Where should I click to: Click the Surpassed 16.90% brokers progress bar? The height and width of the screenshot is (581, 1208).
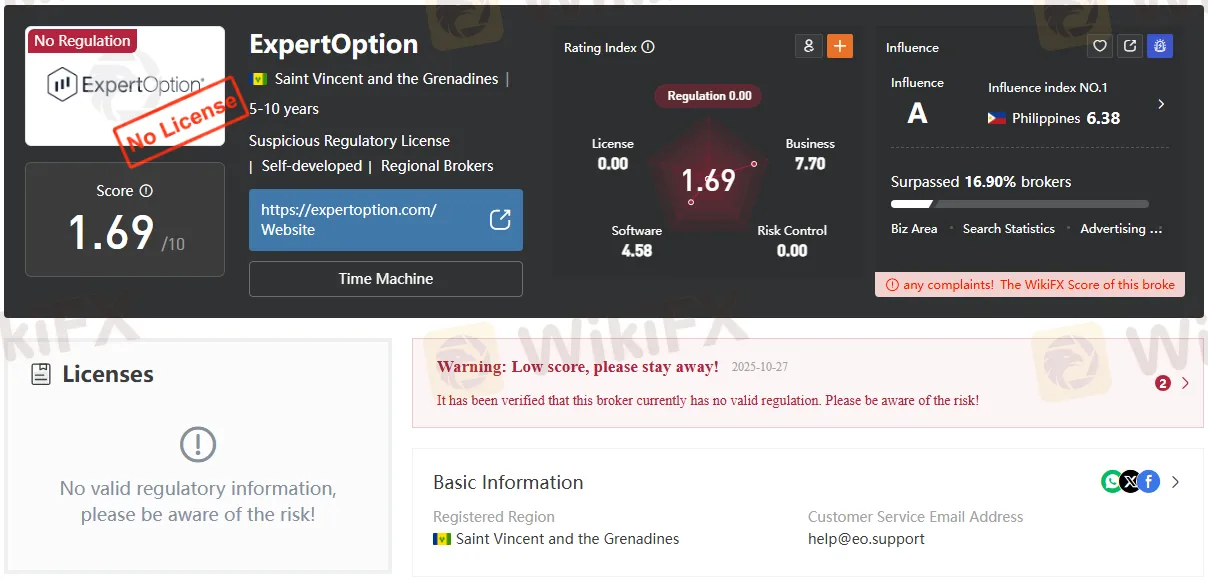pos(1020,204)
